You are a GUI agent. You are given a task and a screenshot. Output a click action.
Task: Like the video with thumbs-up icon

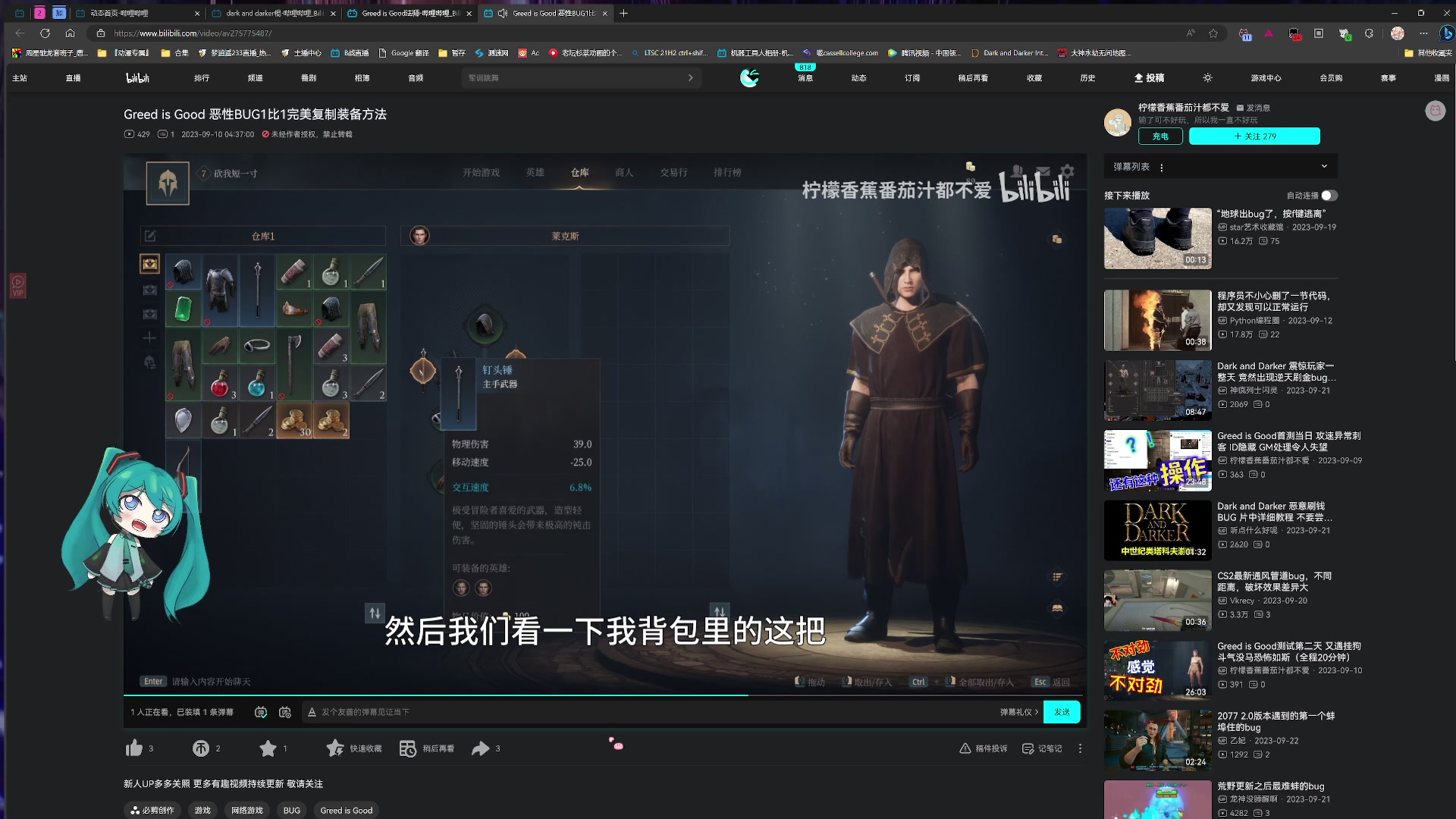134,748
